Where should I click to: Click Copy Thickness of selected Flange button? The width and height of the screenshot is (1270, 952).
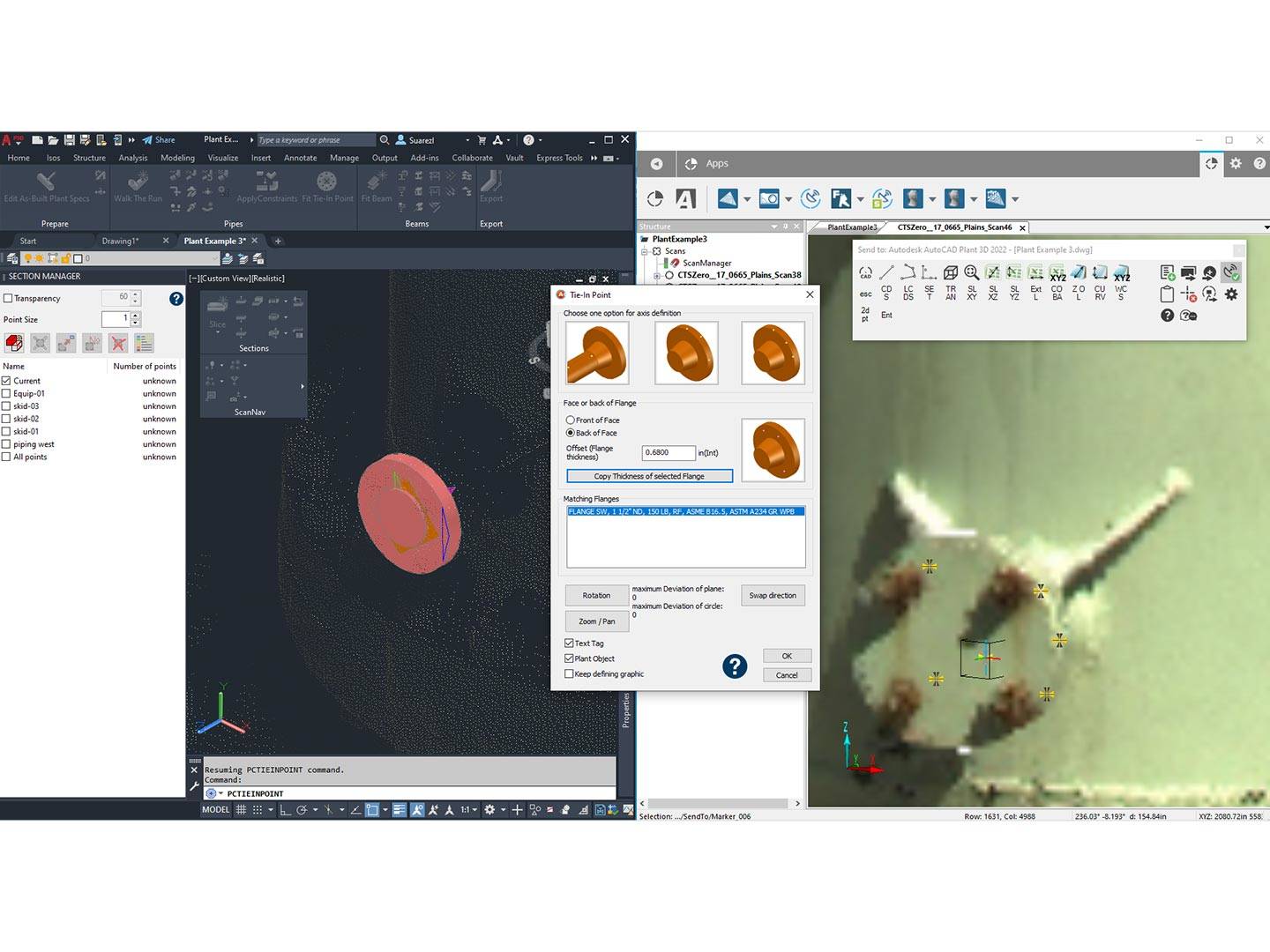click(649, 476)
